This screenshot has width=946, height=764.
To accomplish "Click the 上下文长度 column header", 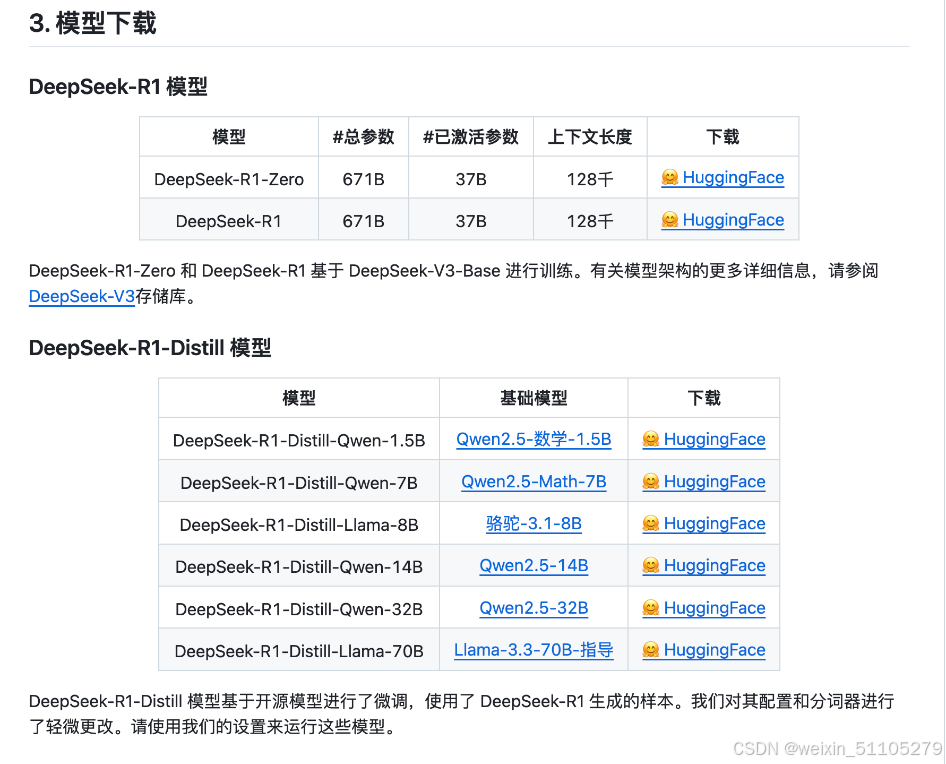I will pyautogui.click(x=590, y=137).
